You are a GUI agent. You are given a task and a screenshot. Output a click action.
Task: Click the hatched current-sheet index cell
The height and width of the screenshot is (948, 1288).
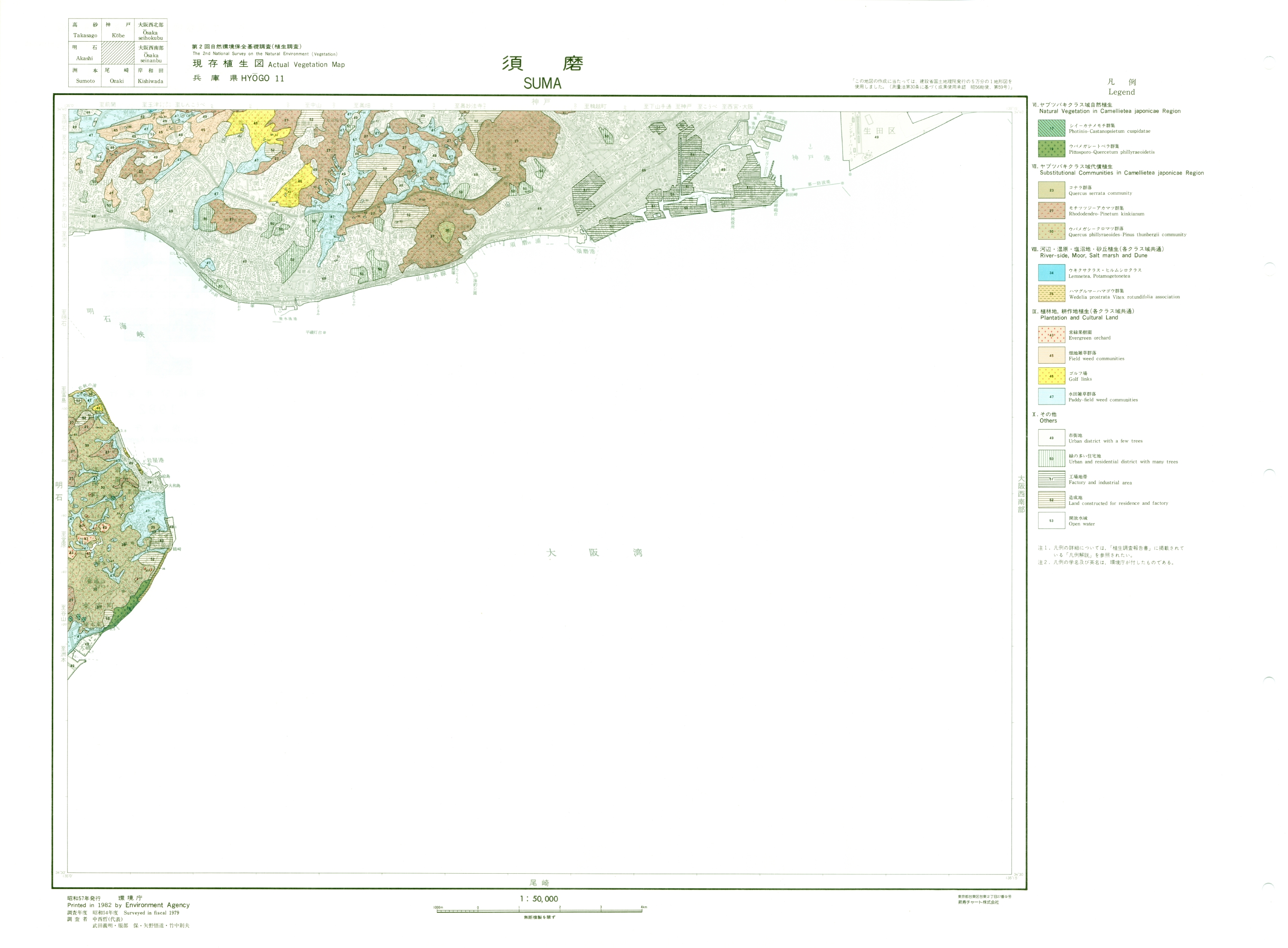[118, 53]
